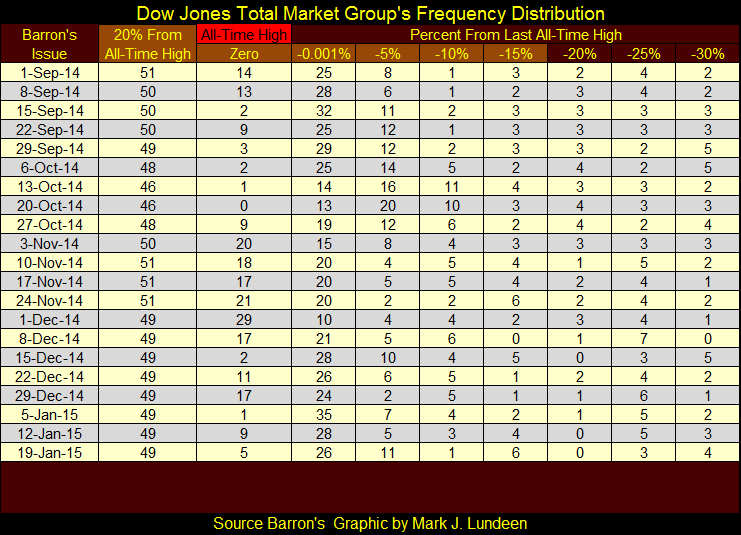Click the '27-Oct-14' date cell
Image resolution: width=741 pixels, height=535 pixels.
click(50, 224)
